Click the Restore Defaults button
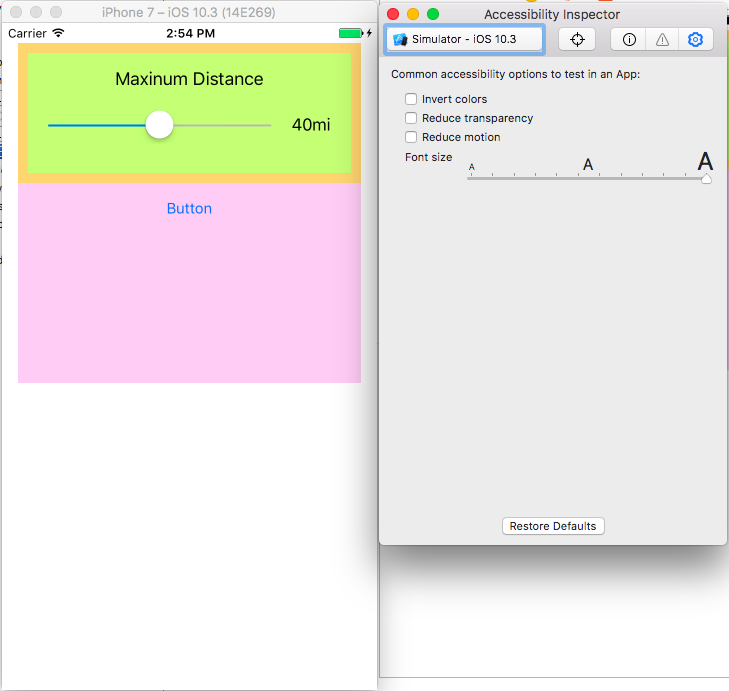The image size is (729, 691). pyautogui.click(x=553, y=526)
